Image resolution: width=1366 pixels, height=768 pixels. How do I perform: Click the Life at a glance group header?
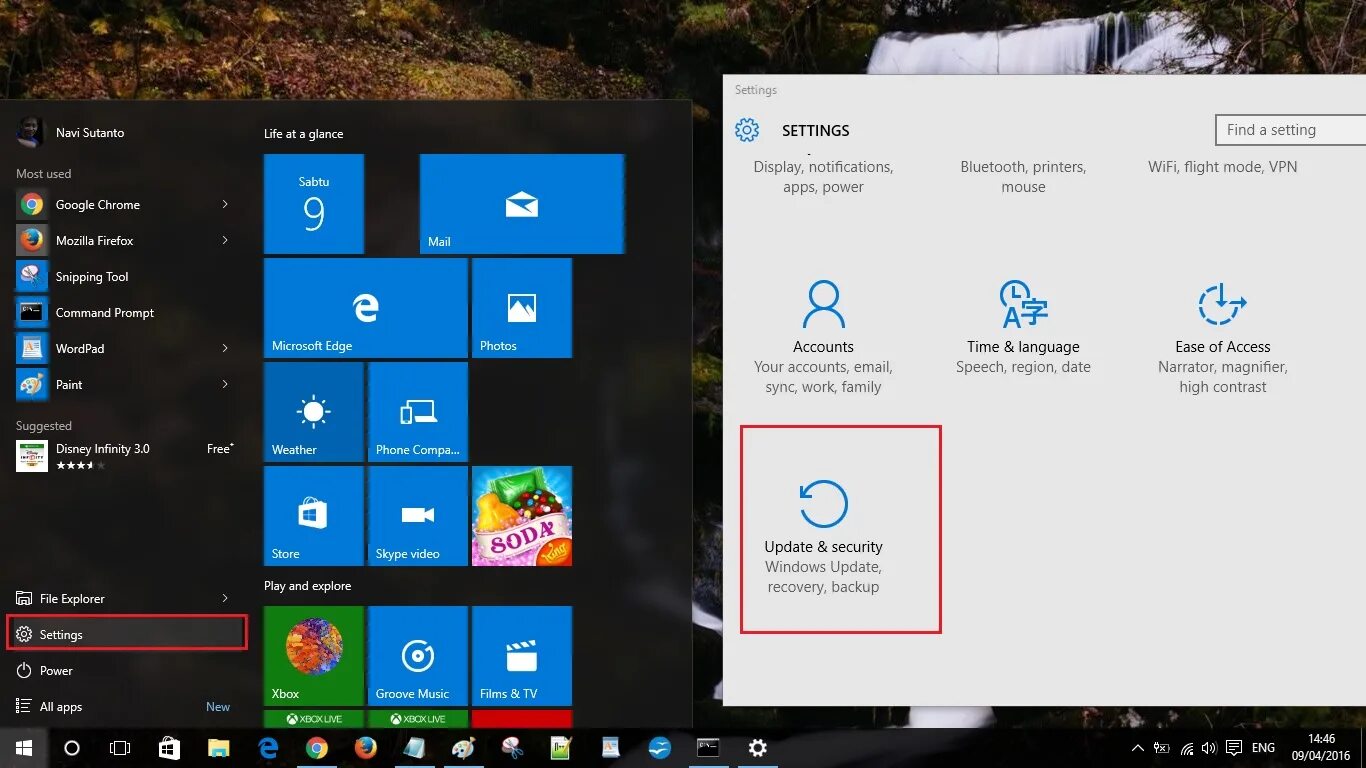(x=303, y=134)
